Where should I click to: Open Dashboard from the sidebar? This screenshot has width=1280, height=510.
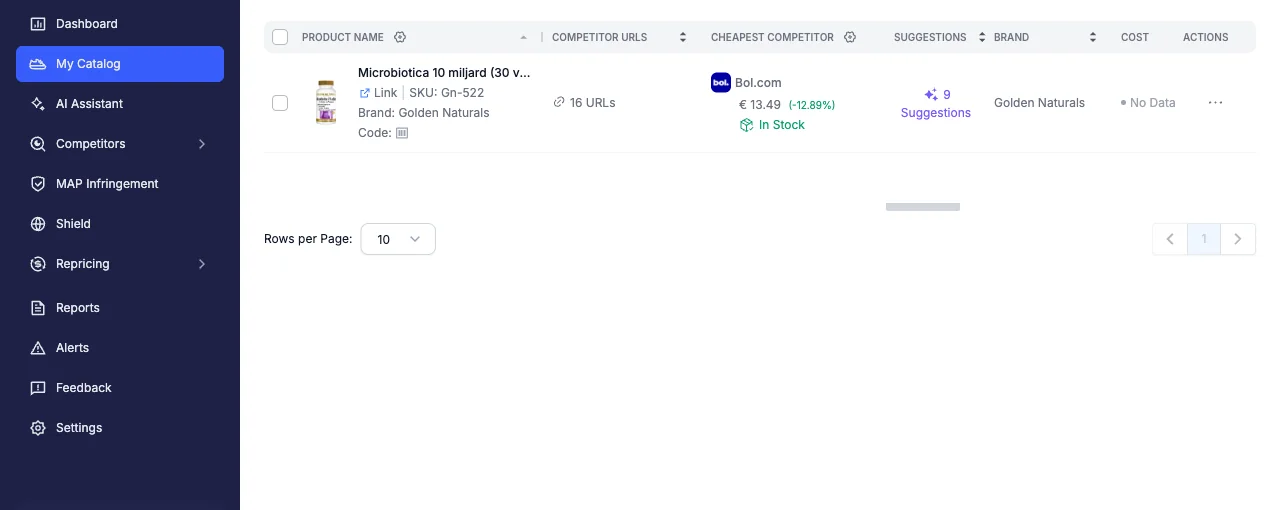point(120,23)
